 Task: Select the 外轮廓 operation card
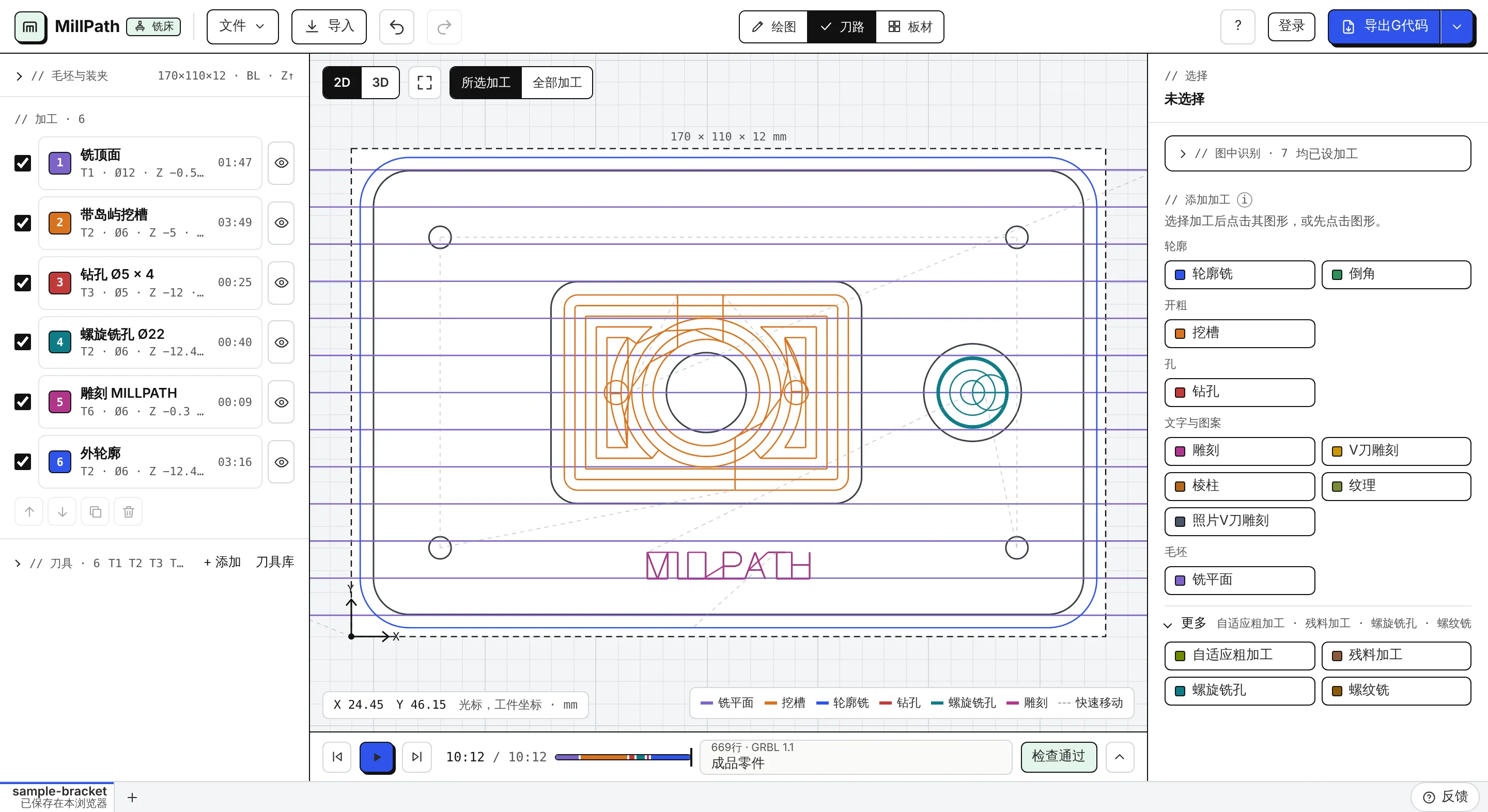pos(150,462)
